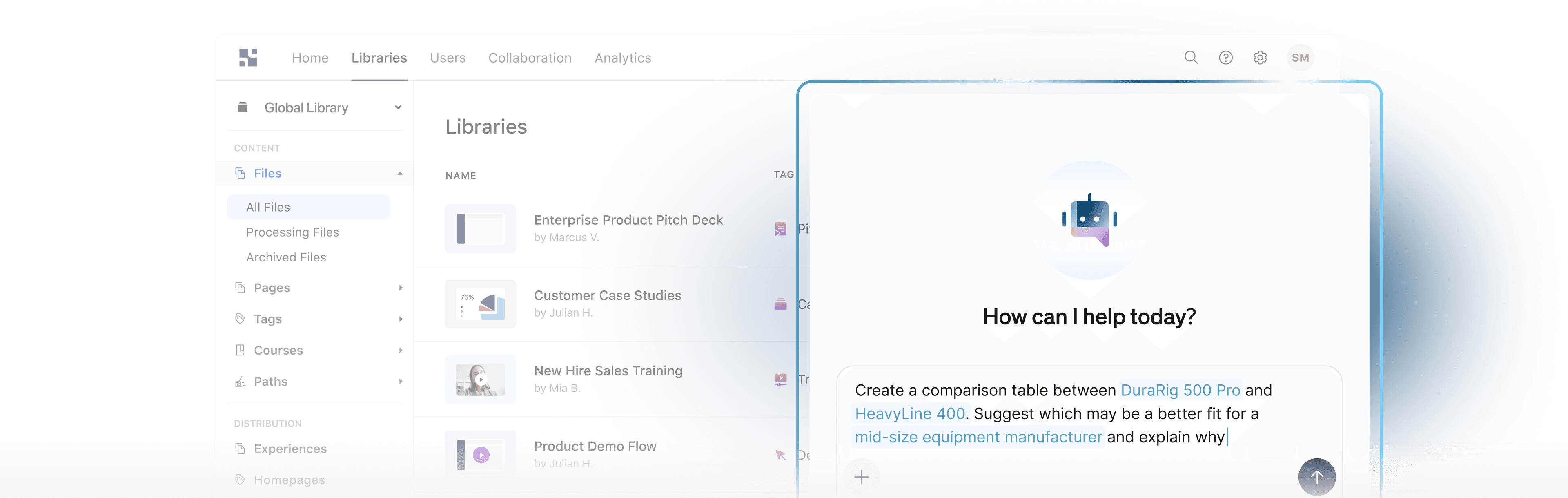Click the New Hire Sales Training title

point(608,371)
